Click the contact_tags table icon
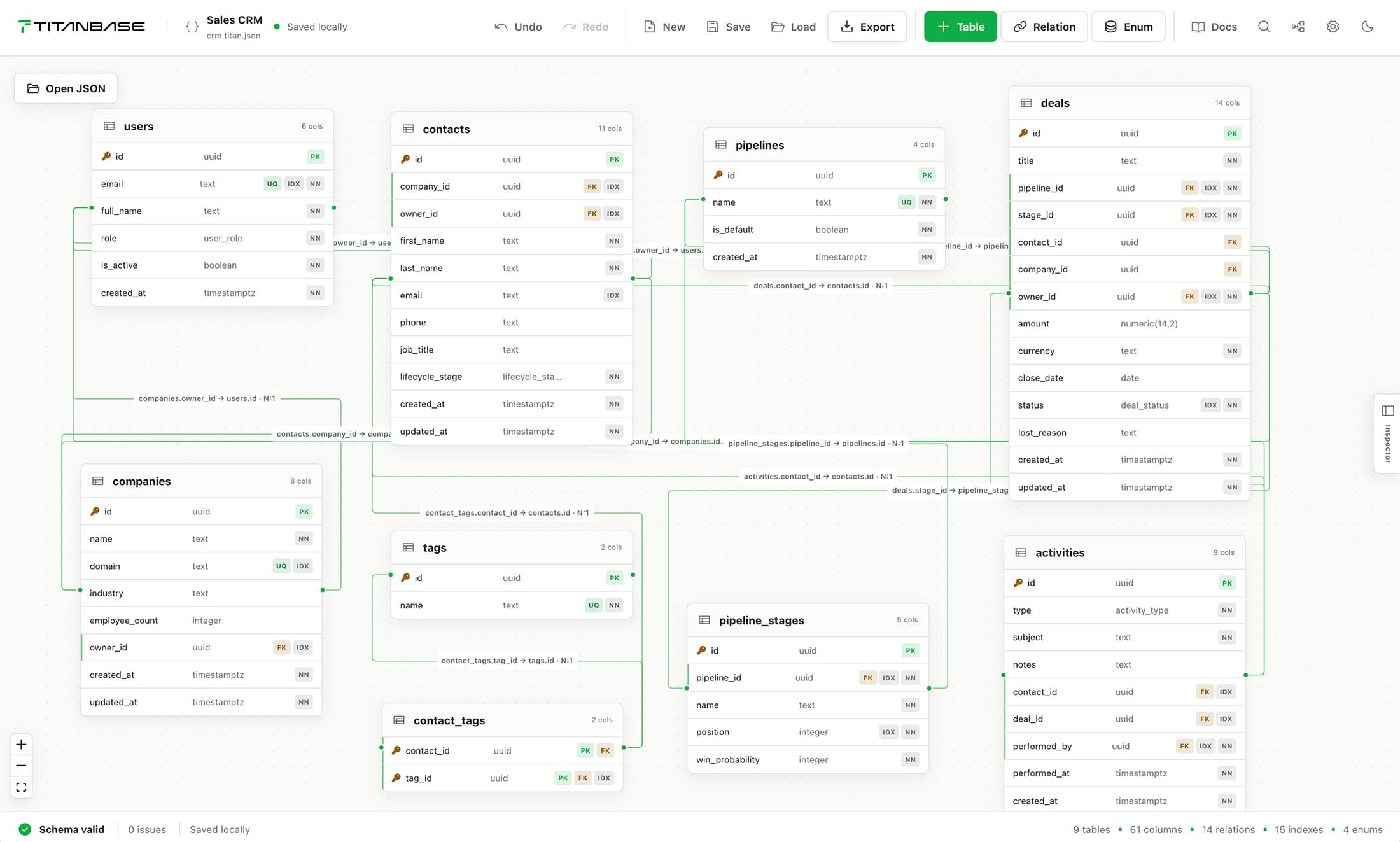 (399, 720)
